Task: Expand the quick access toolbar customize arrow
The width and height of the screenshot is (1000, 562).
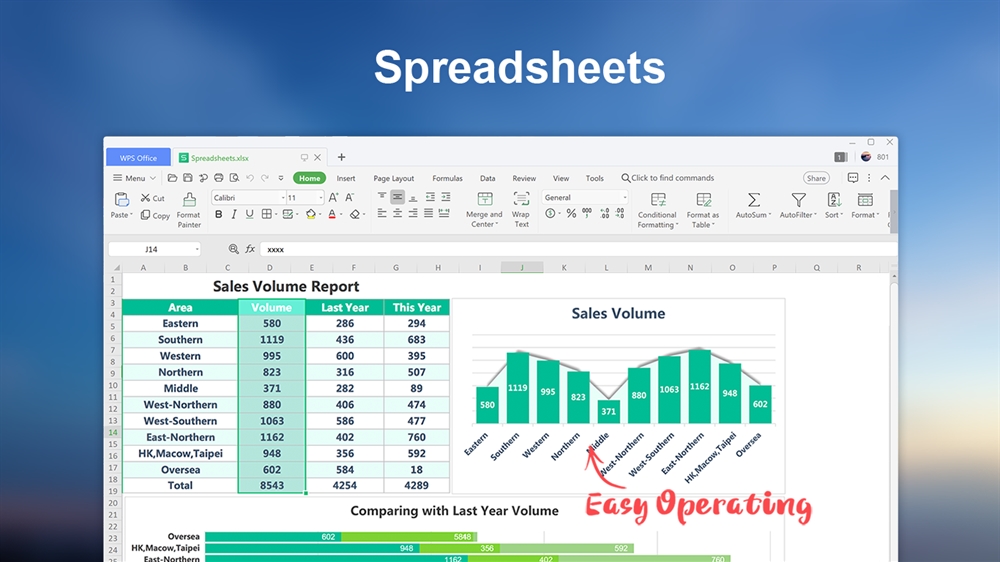Action: tap(281, 178)
